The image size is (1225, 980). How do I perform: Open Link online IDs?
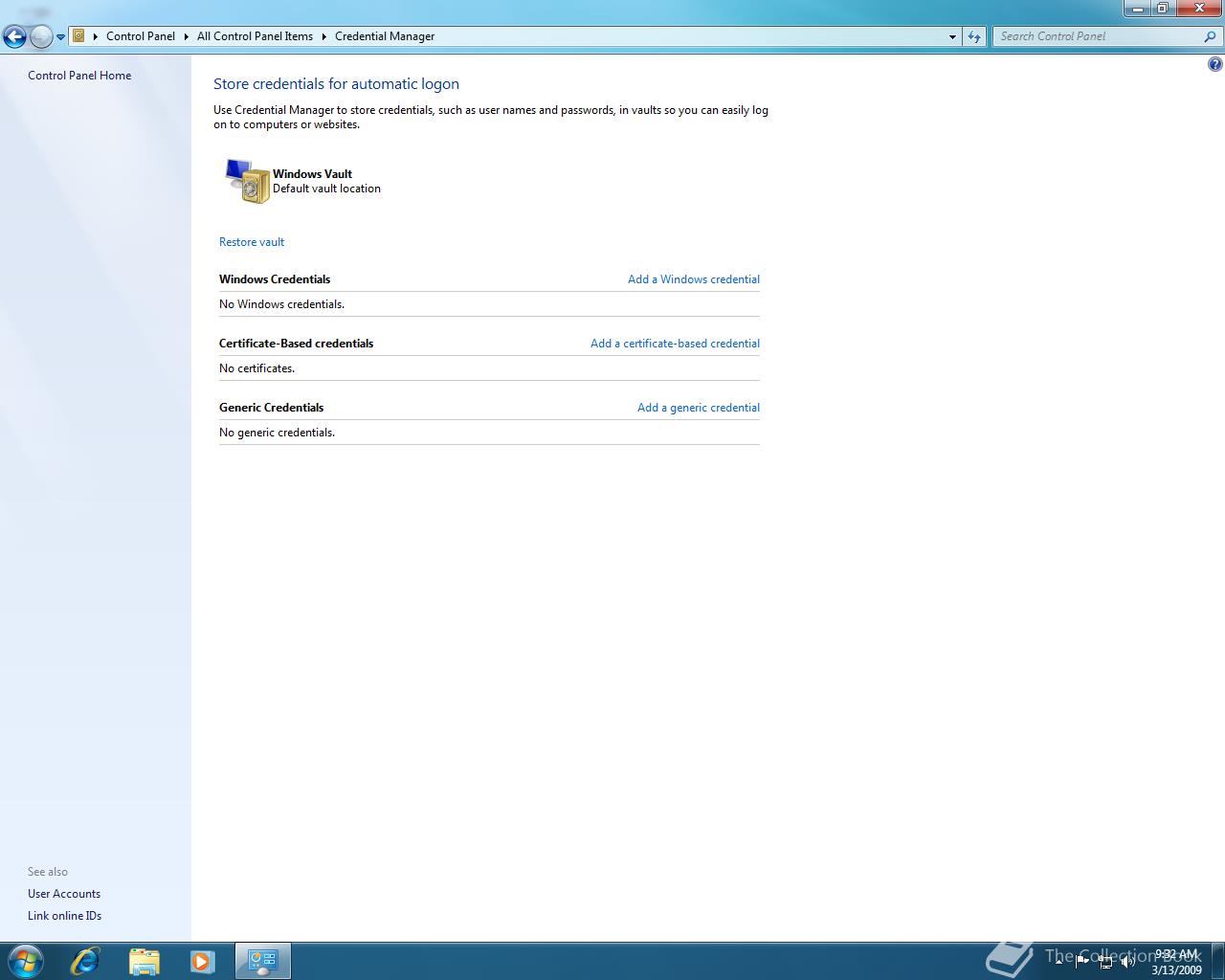[x=64, y=916]
